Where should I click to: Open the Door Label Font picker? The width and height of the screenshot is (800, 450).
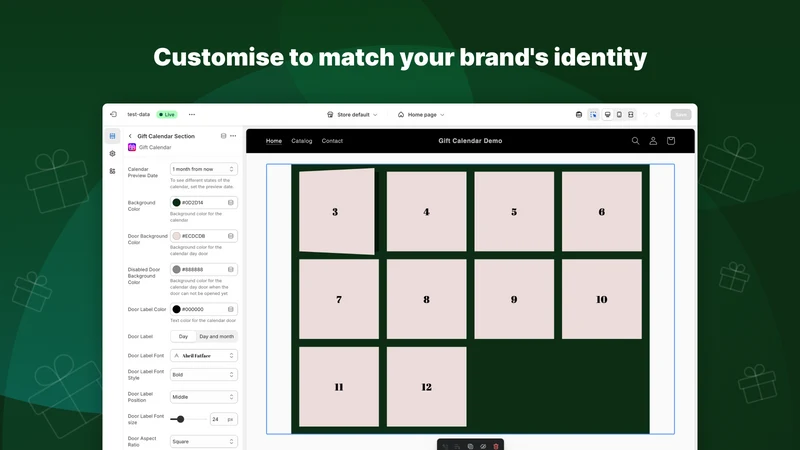[204, 356]
